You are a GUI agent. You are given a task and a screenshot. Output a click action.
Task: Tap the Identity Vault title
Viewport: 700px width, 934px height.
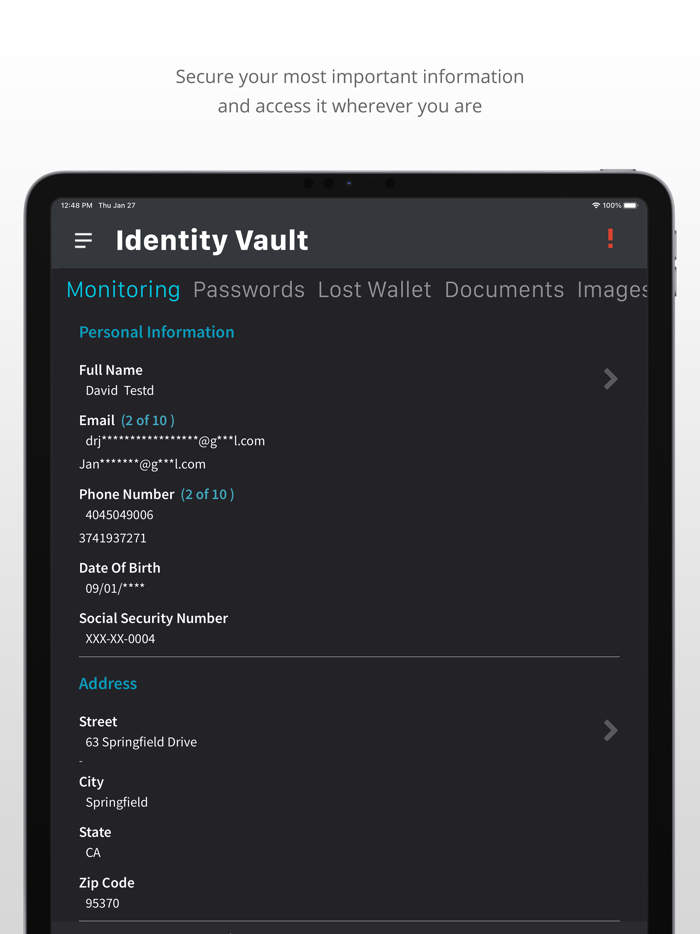212,241
